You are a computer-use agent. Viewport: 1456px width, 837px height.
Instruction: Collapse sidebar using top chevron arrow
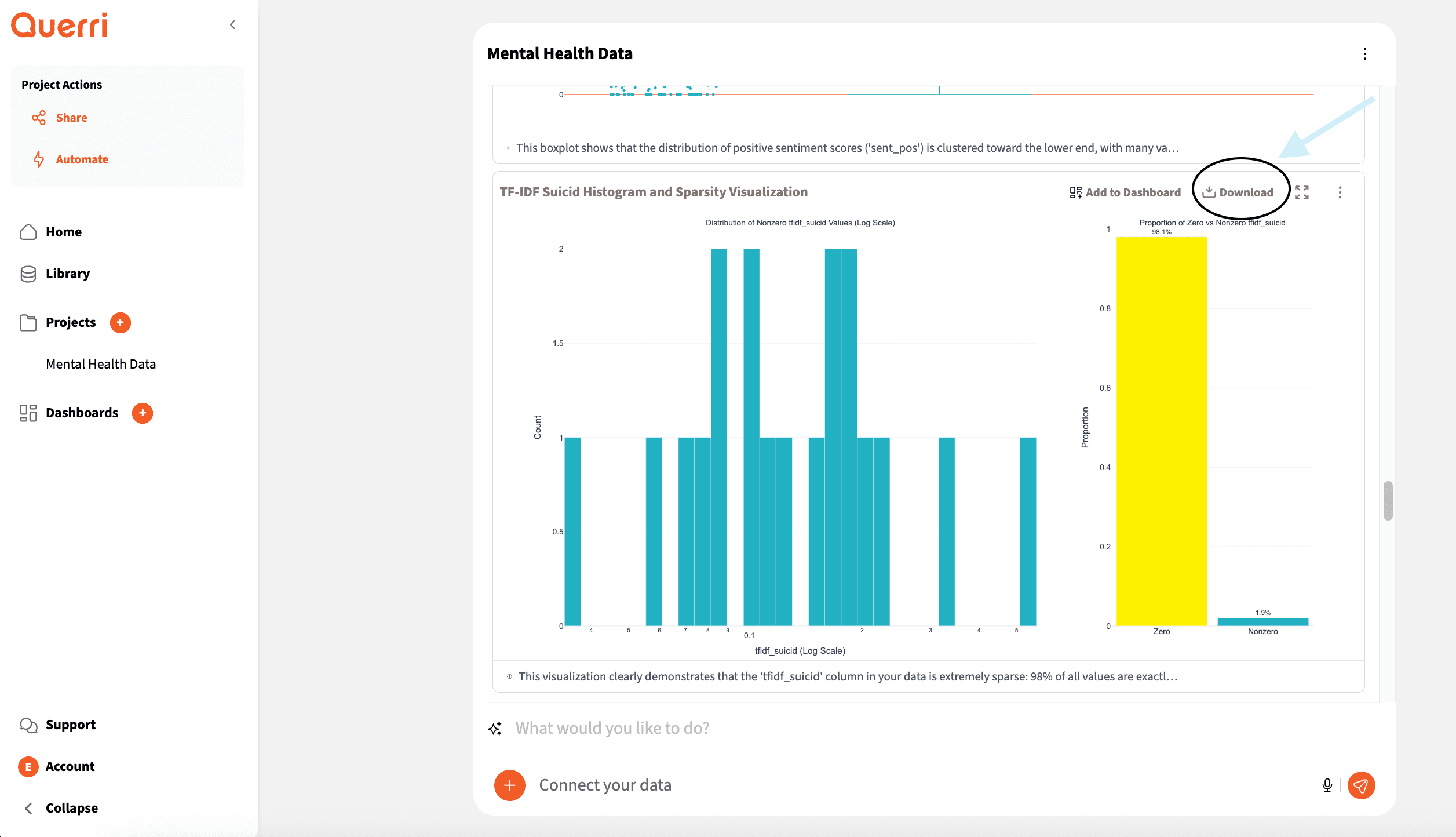233,24
